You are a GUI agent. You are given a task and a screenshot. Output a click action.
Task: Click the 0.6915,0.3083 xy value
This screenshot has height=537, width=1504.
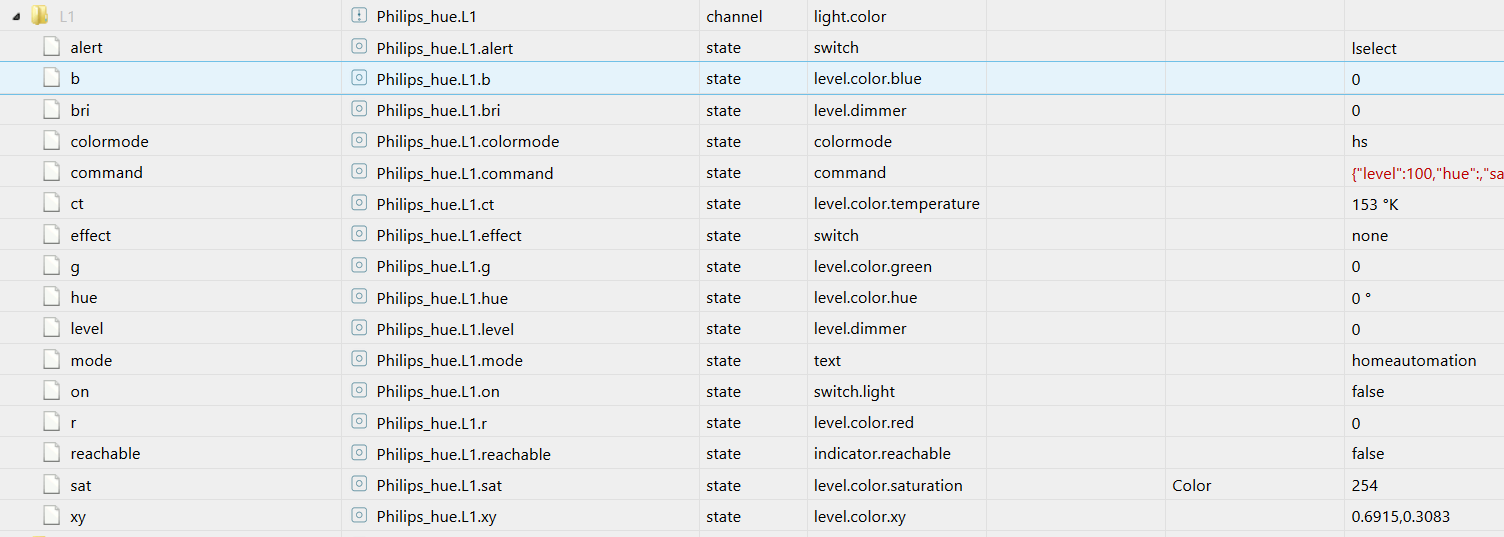click(x=1401, y=516)
